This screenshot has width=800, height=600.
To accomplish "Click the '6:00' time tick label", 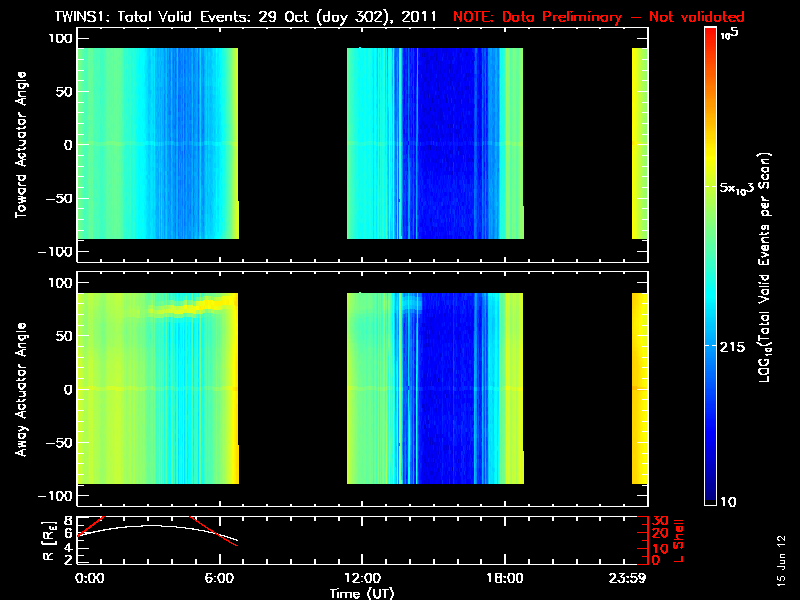I will (220, 578).
